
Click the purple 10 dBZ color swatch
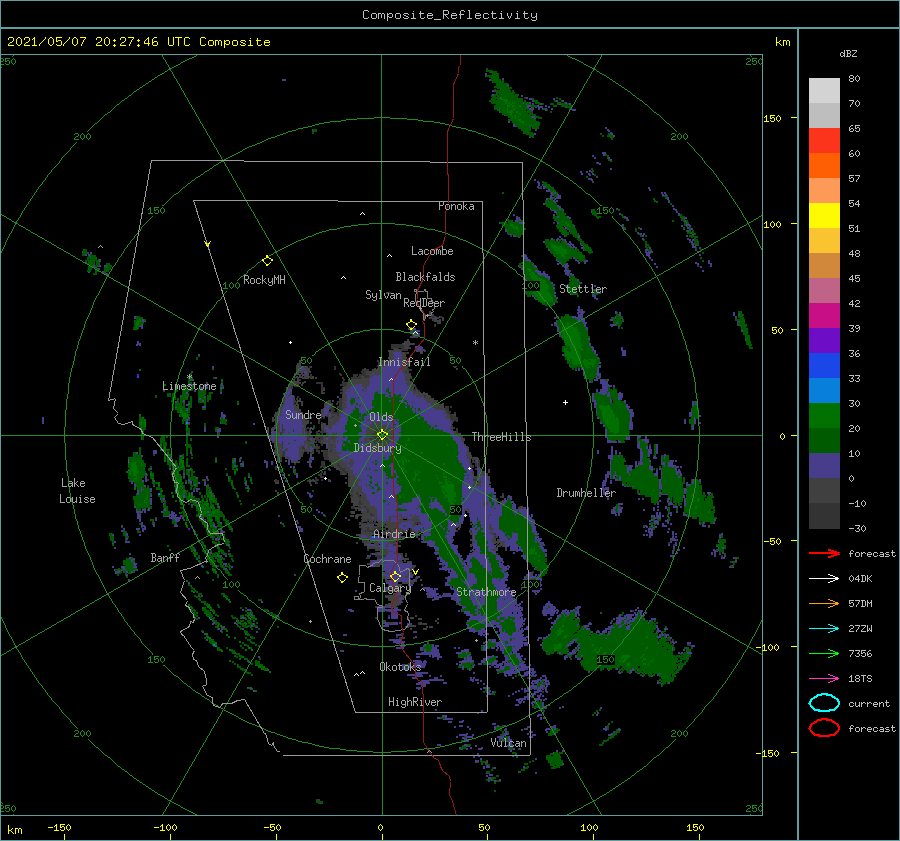(824, 466)
